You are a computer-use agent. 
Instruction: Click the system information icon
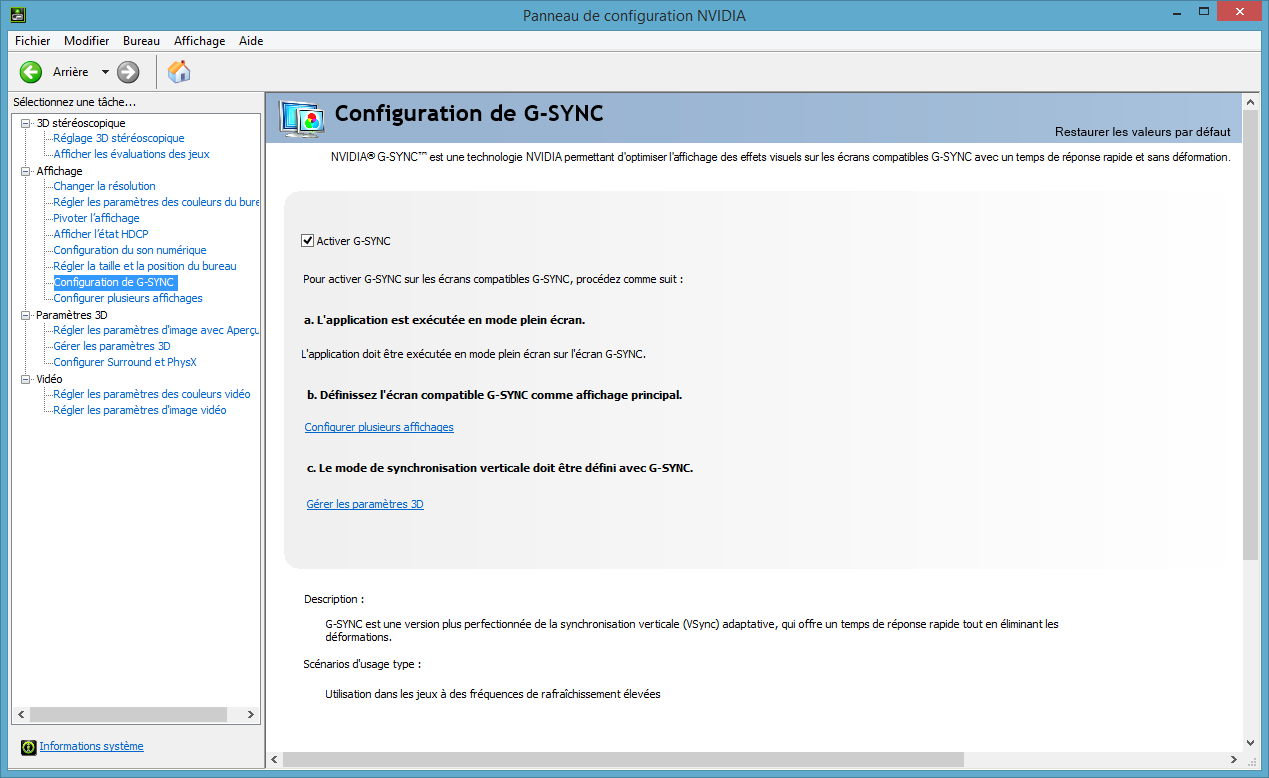pos(28,747)
